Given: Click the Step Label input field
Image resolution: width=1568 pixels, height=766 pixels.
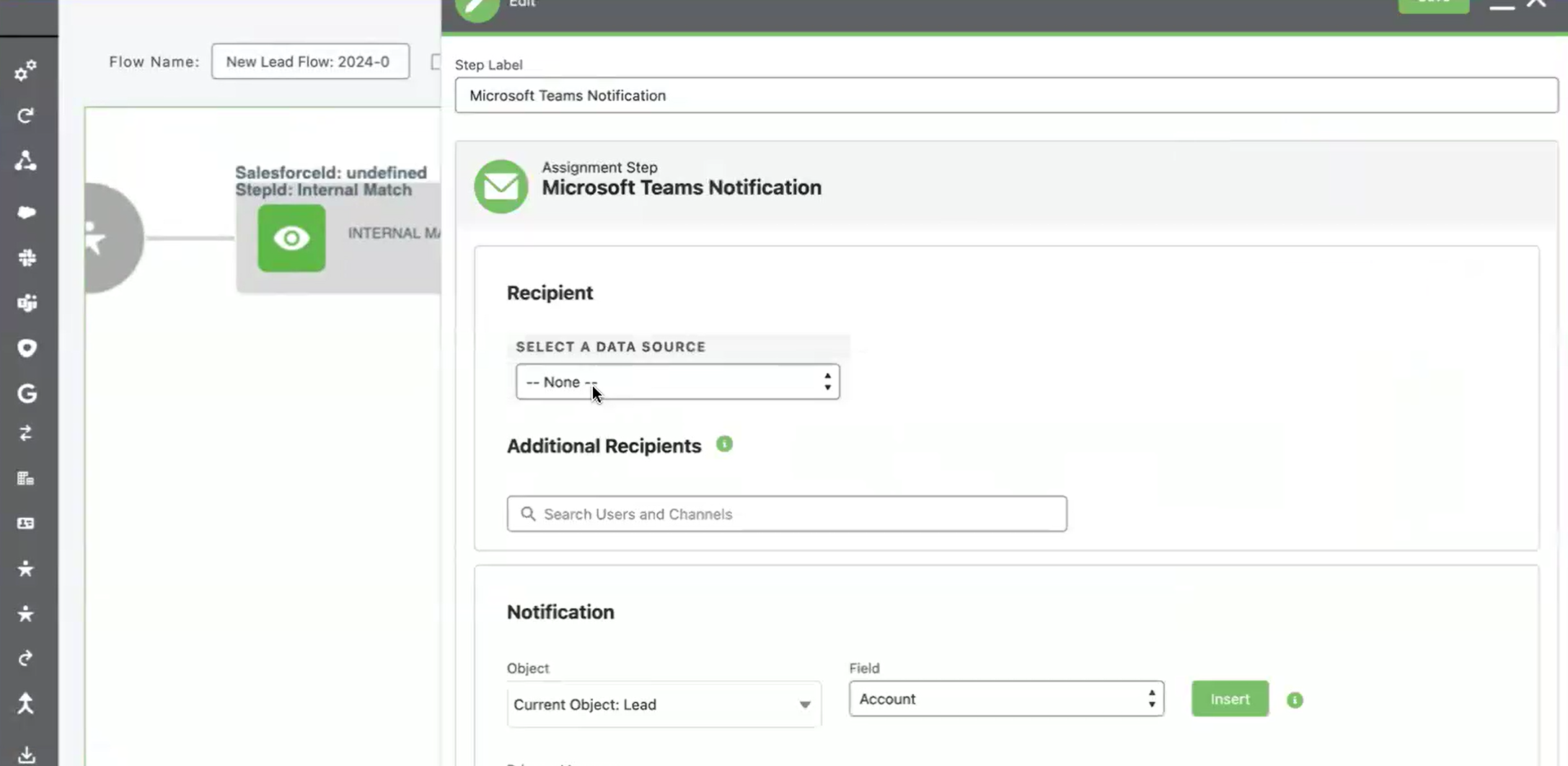Looking at the screenshot, I should (x=1006, y=95).
